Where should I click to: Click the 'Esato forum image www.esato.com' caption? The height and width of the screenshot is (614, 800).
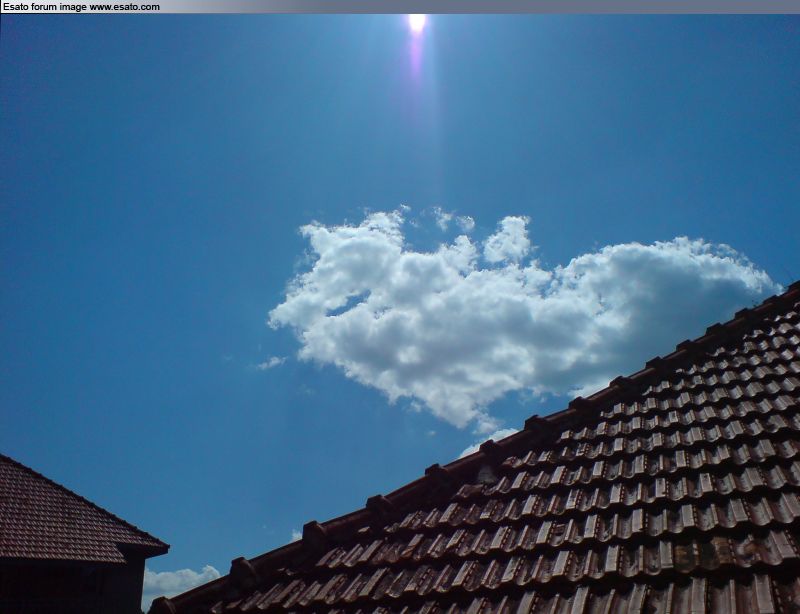[81, 7]
